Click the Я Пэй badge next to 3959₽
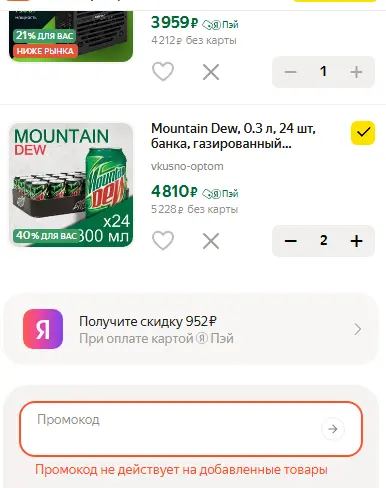The height and width of the screenshot is (488, 386). pos(220,24)
